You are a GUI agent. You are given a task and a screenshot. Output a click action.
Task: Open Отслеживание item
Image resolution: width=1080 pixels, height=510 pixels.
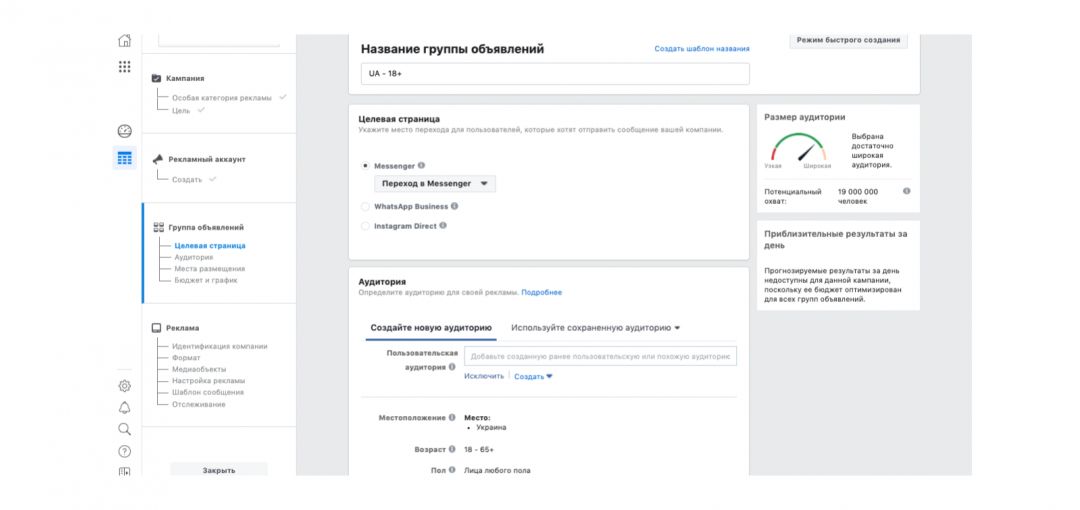click(x=198, y=404)
